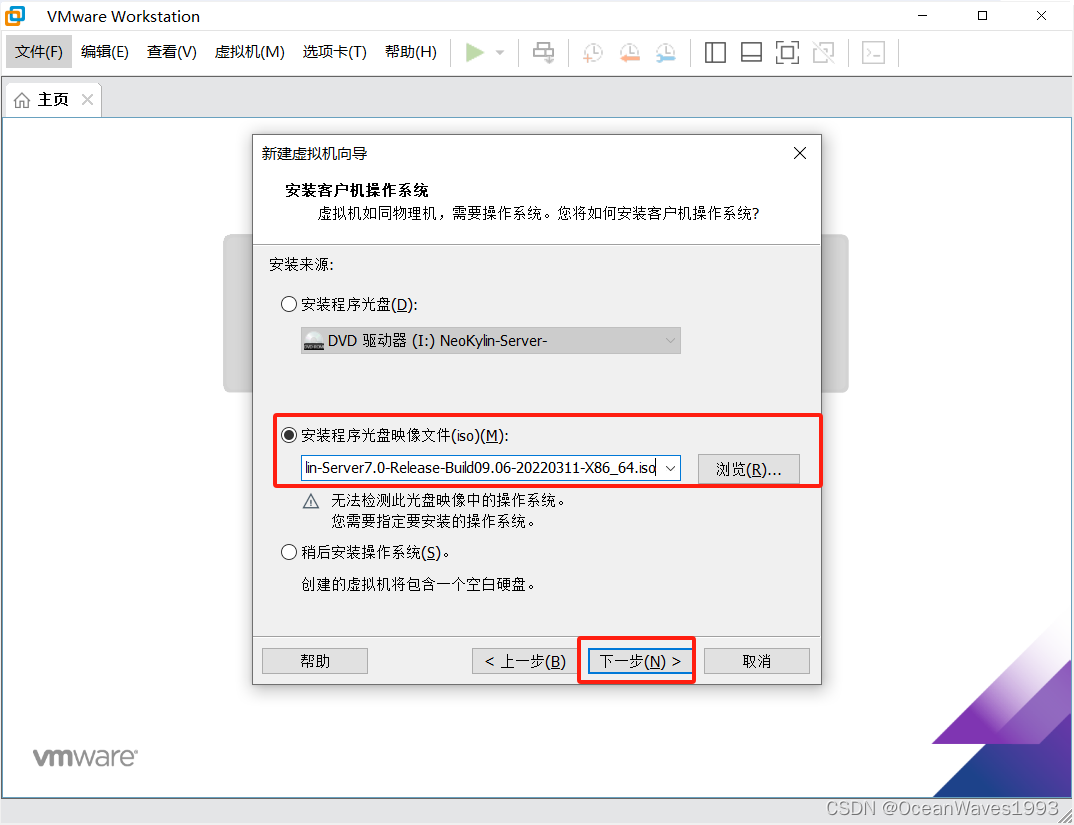Select 稍后安装操作系统(S) radio button
This screenshot has width=1074, height=825.
coord(289,552)
